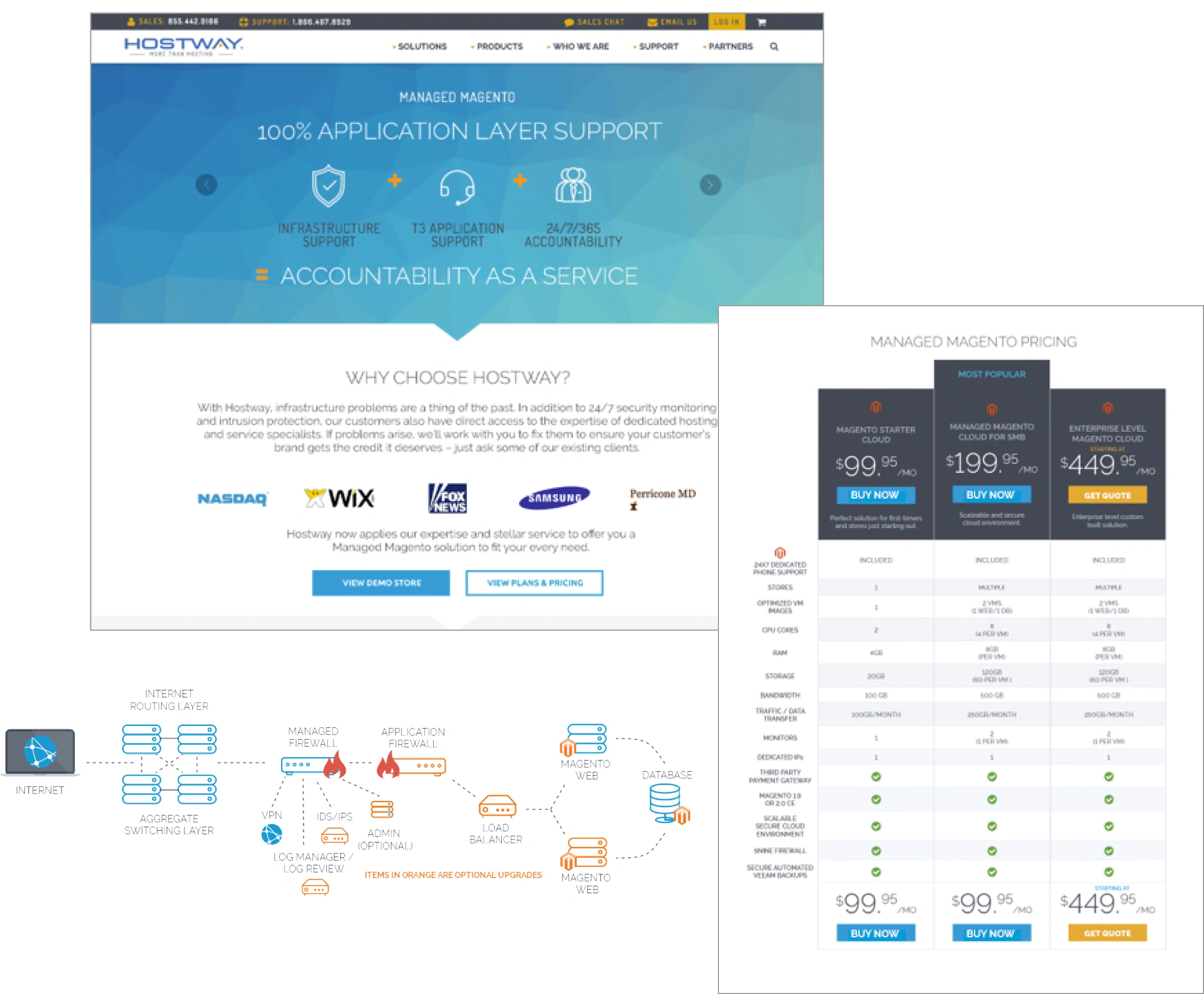The height and width of the screenshot is (994, 1204).
Task: Click the support phone number in the top bar
Action: (x=322, y=22)
